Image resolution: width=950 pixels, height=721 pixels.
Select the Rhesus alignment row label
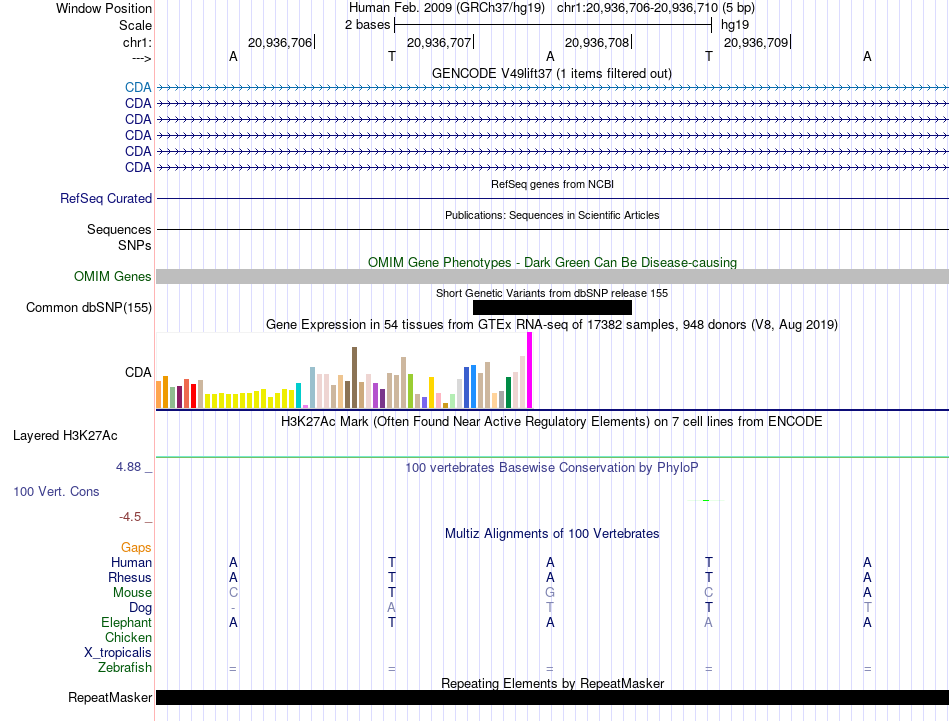[130, 577]
